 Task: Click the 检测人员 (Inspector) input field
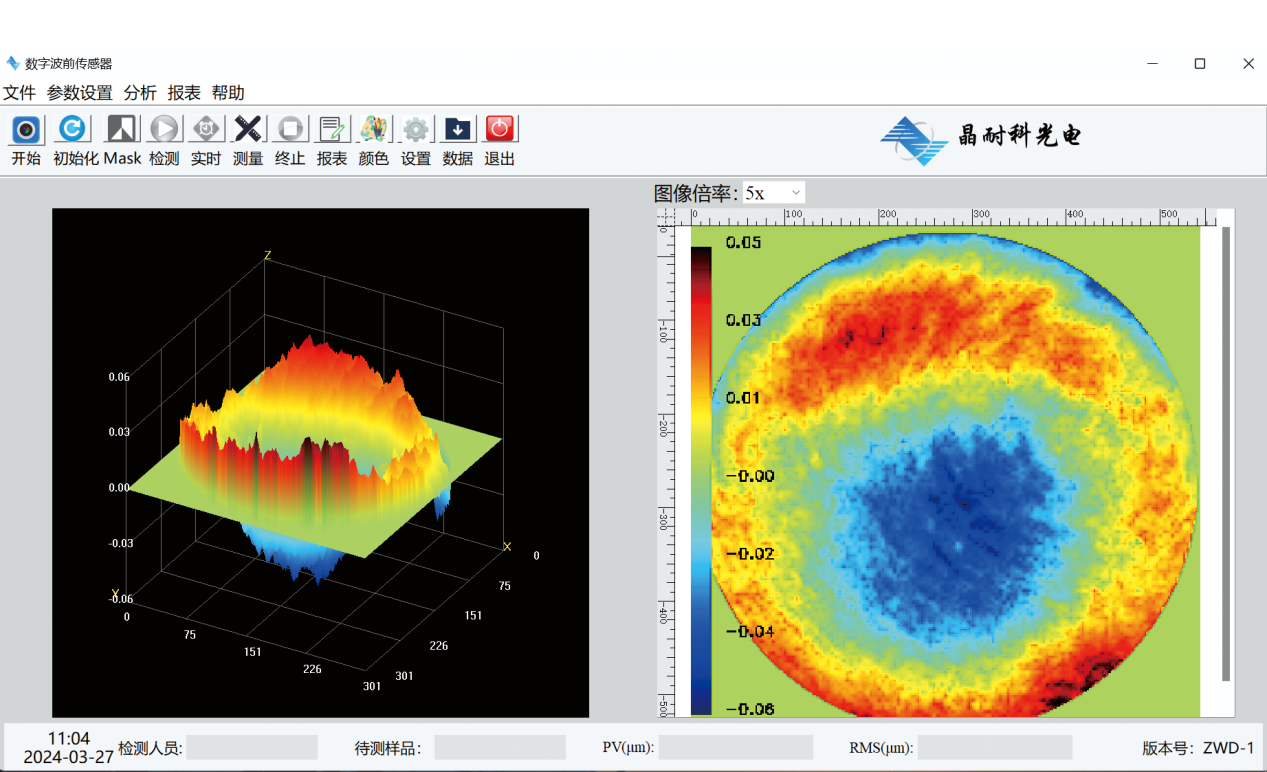(252, 748)
